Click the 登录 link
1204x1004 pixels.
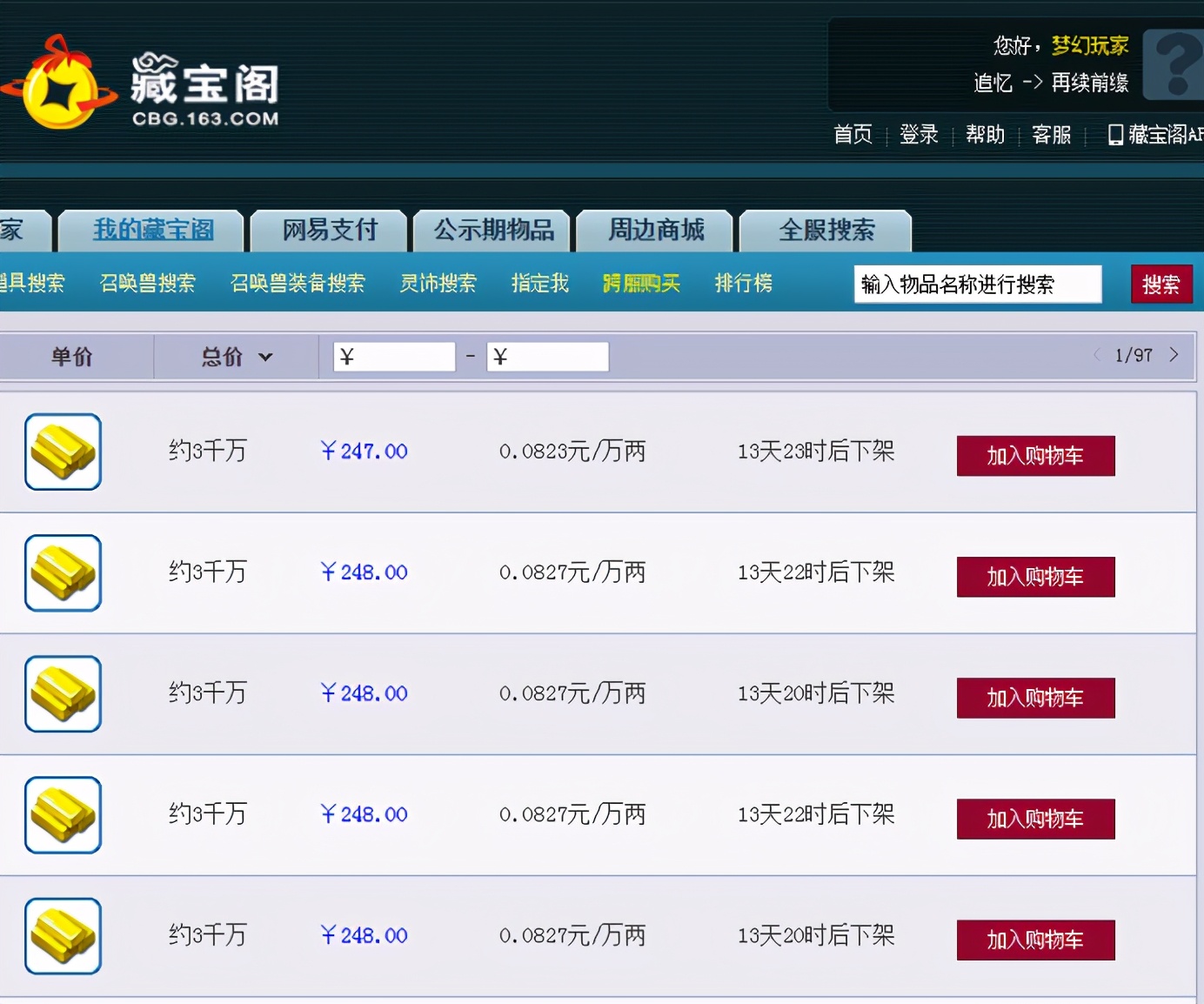(x=919, y=134)
